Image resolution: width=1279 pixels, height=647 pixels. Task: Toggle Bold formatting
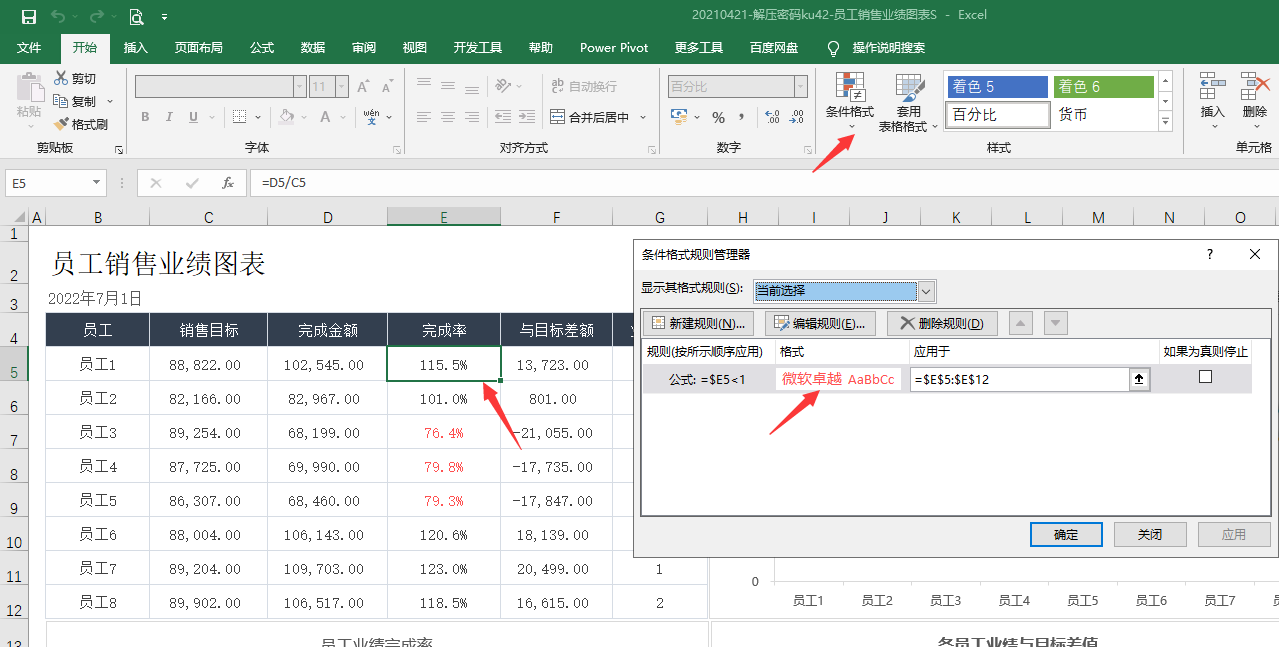click(x=145, y=117)
